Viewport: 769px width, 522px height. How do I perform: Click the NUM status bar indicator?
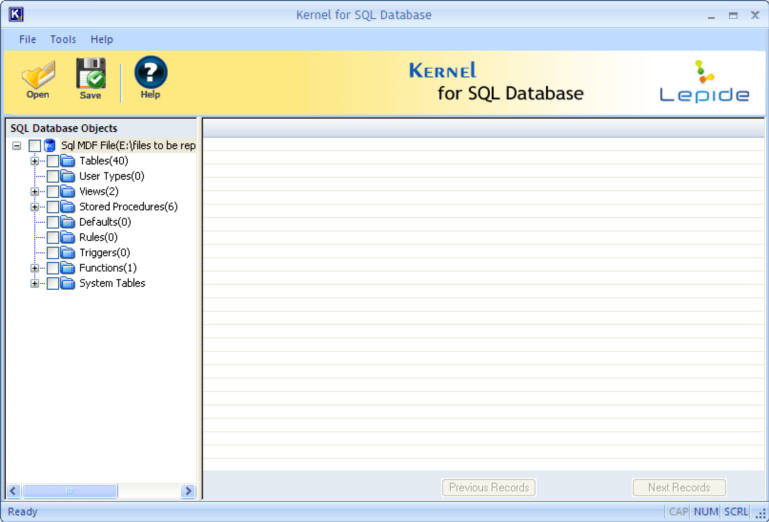706,512
